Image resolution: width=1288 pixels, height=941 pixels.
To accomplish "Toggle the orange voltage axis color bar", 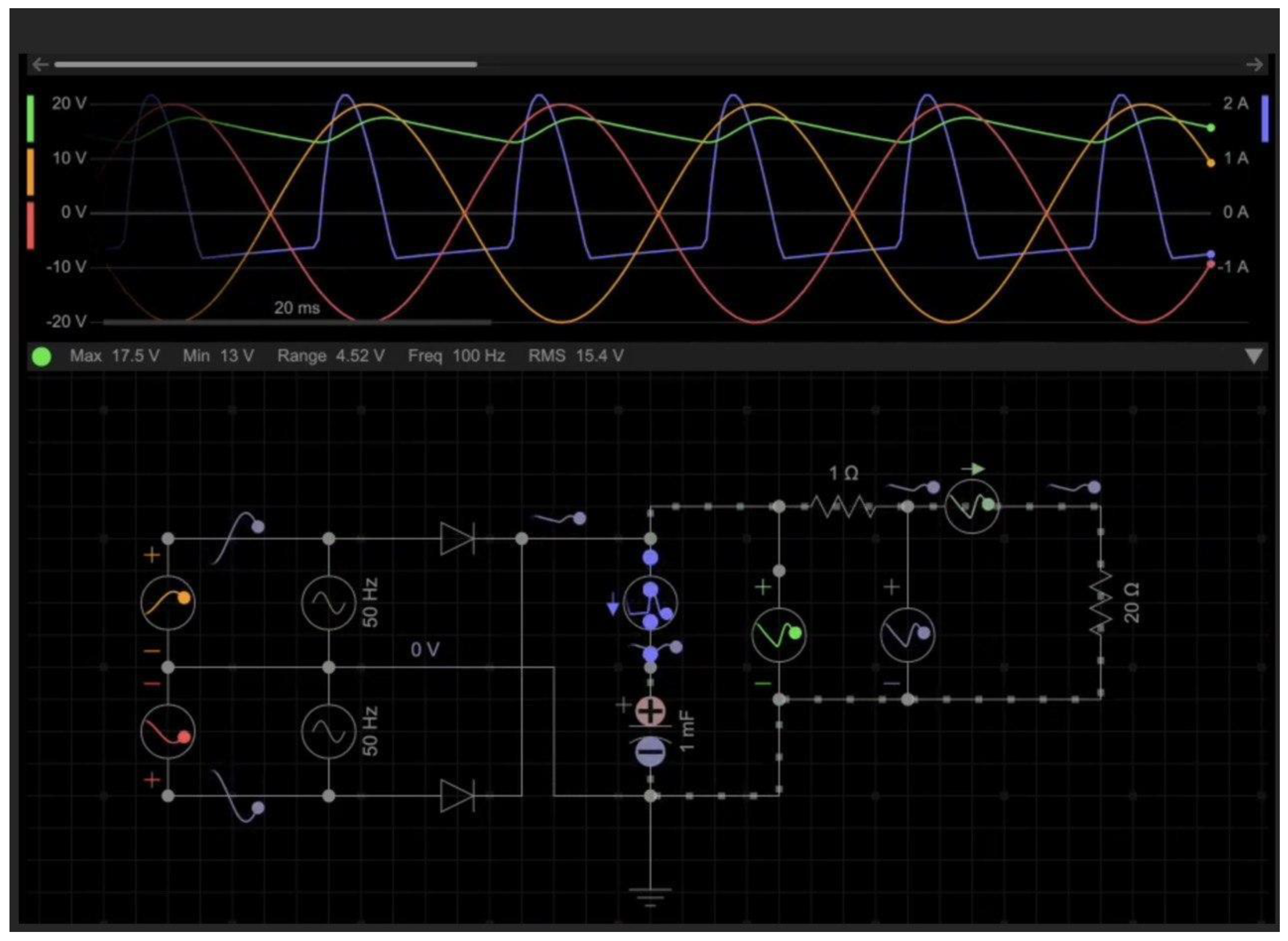I will (31, 172).
